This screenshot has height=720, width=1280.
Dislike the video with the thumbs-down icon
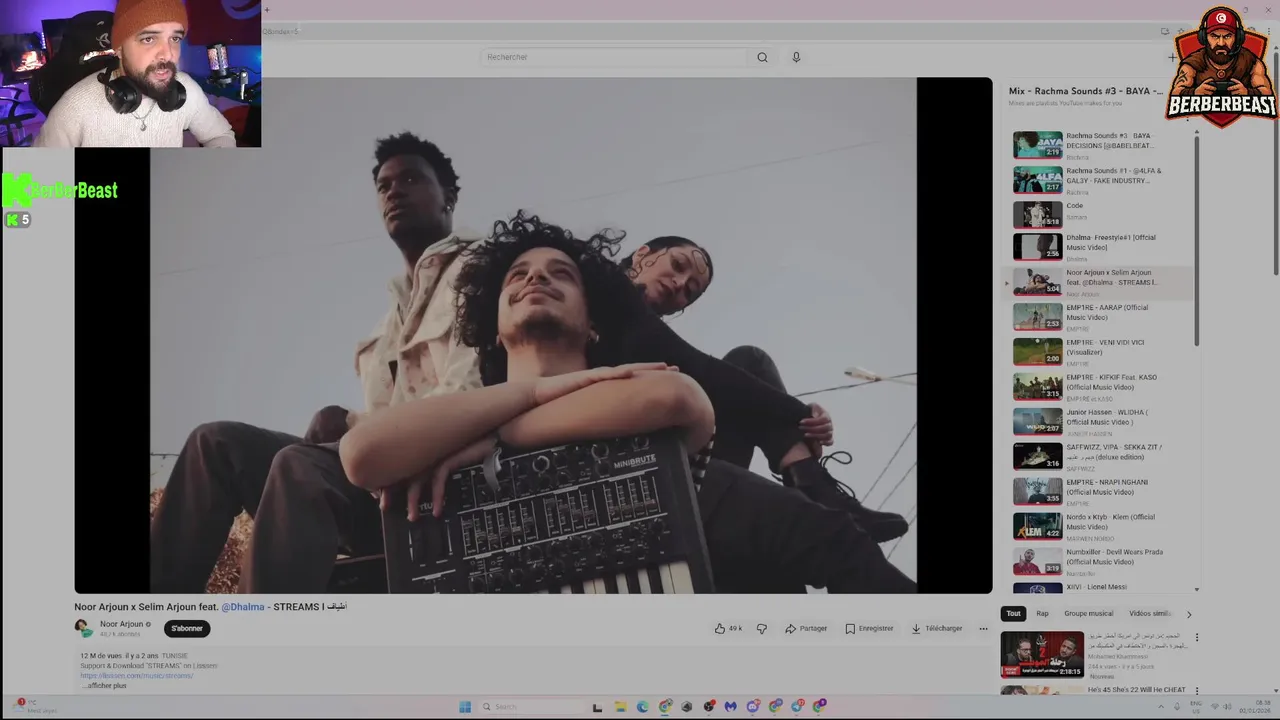coord(761,628)
